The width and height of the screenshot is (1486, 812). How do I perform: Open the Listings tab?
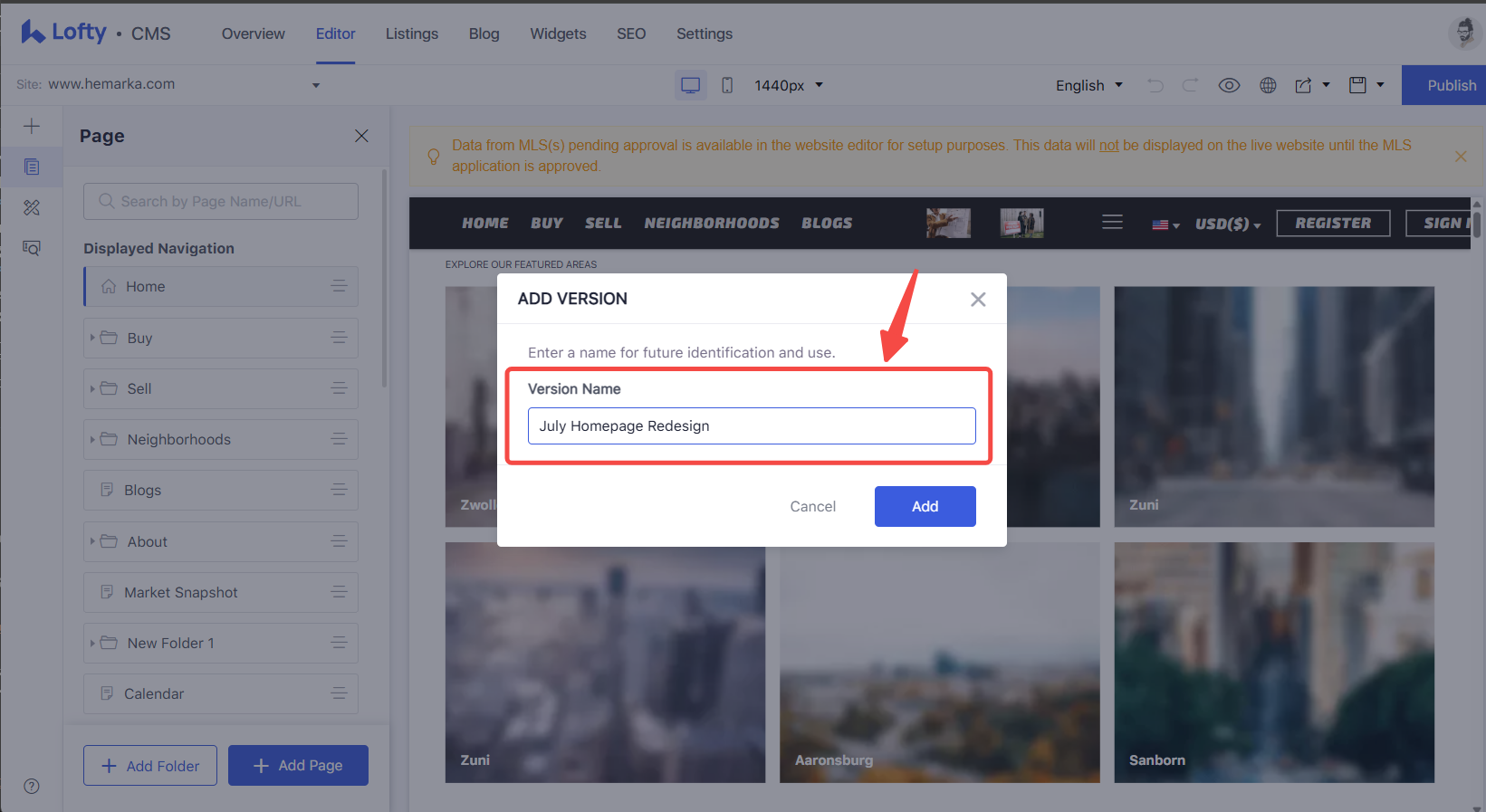coord(412,33)
